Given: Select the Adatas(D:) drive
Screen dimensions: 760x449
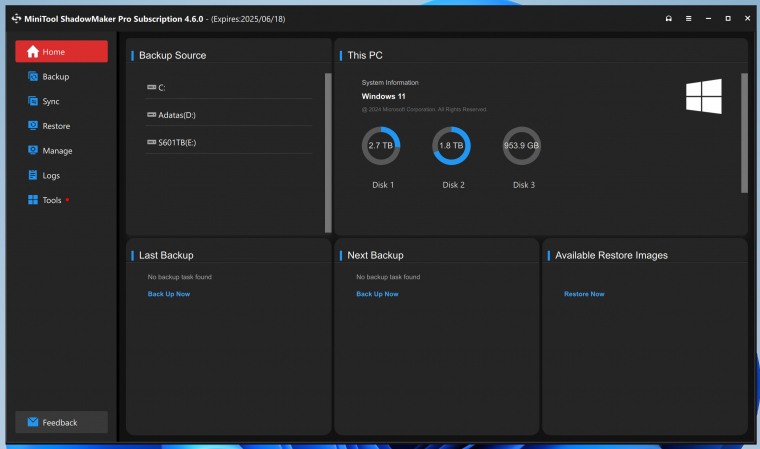Looking at the screenshot, I should [229, 115].
